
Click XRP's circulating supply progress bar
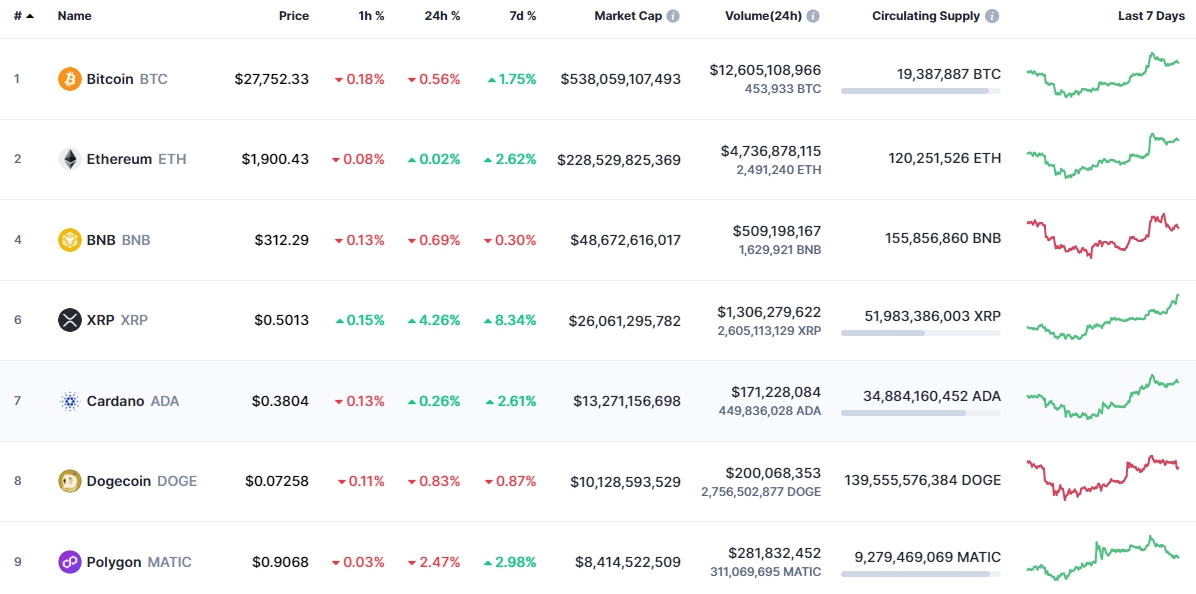tap(921, 332)
